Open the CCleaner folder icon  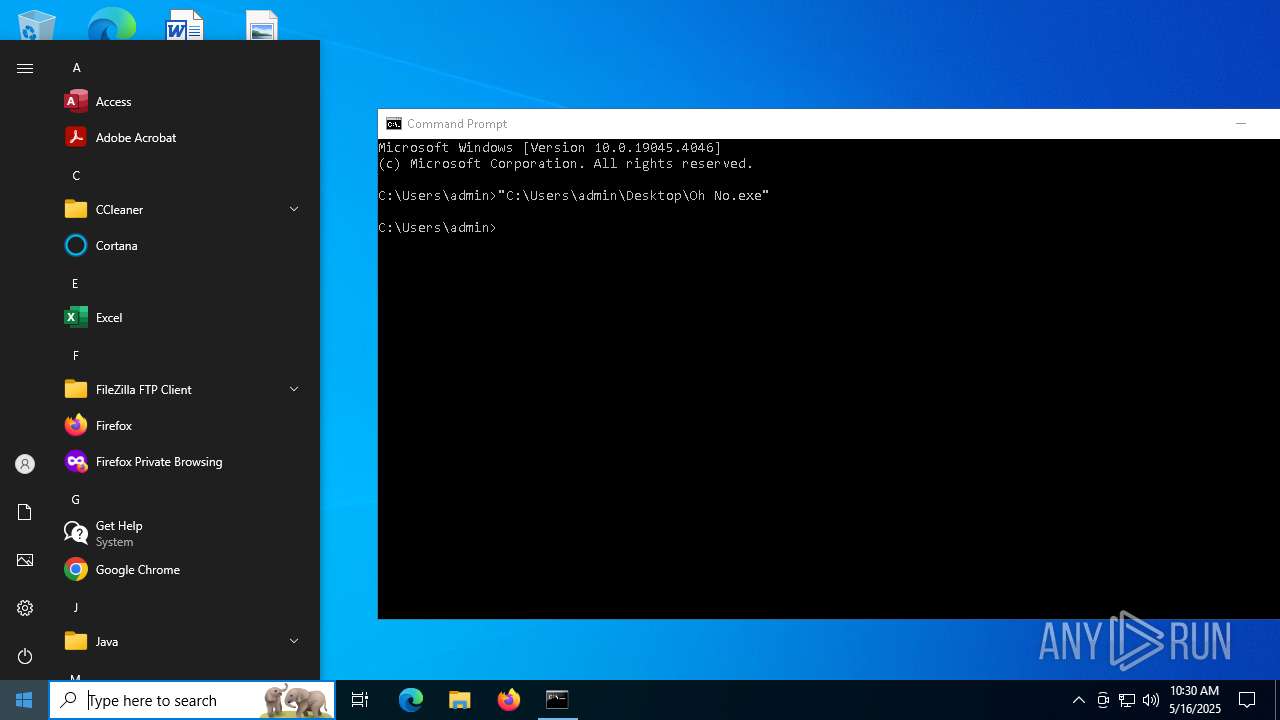(x=76, y=209)
